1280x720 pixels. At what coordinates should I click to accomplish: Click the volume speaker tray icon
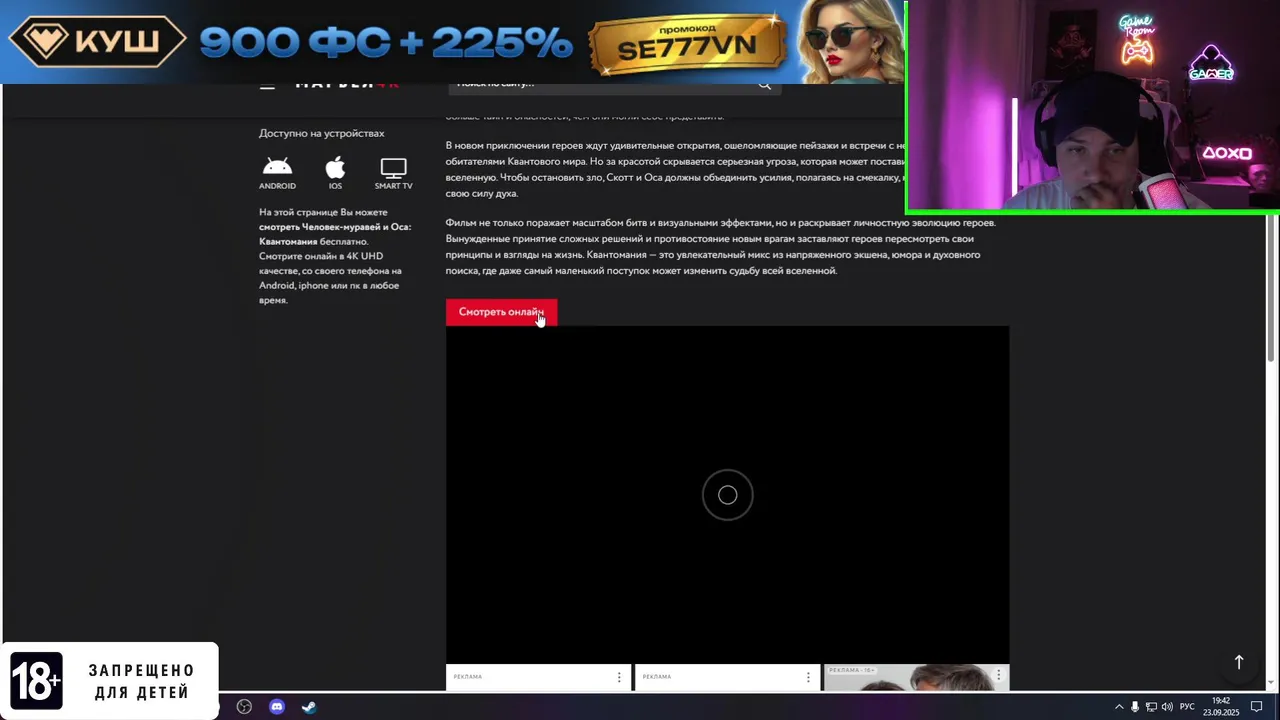pyautogui.click(x=1167, y=707)
